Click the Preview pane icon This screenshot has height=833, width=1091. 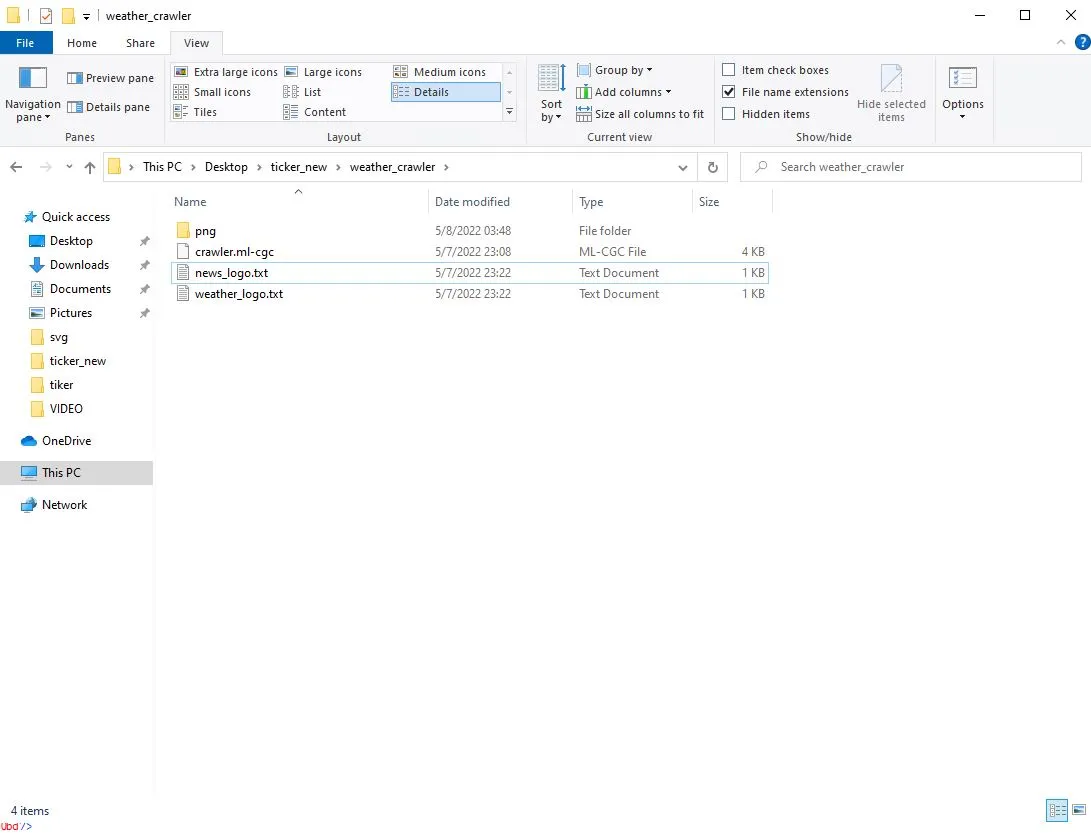[75, 78]
